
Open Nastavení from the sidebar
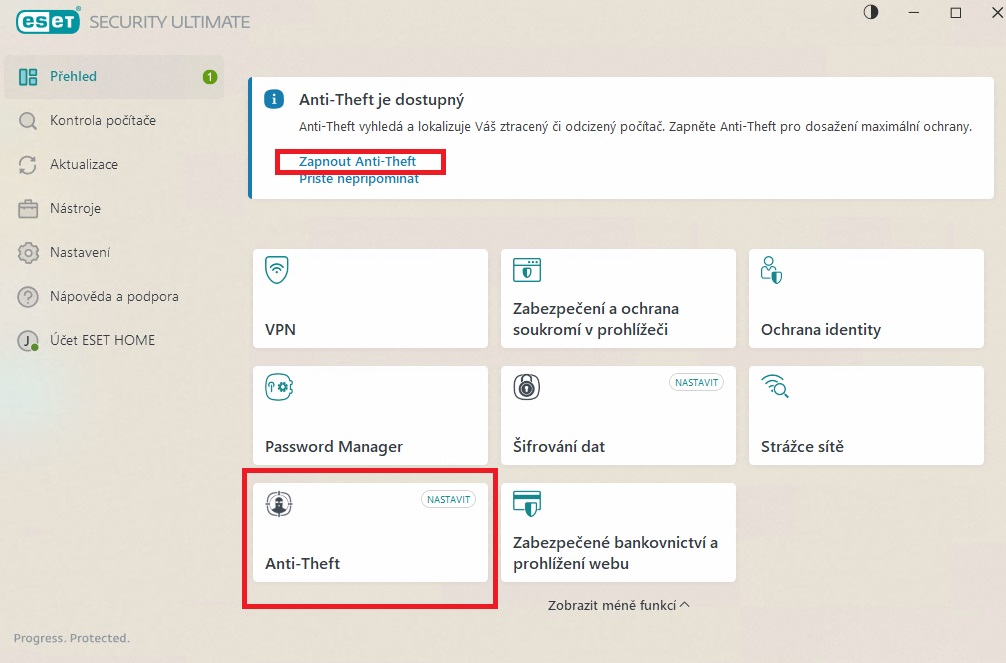[114, 253]
